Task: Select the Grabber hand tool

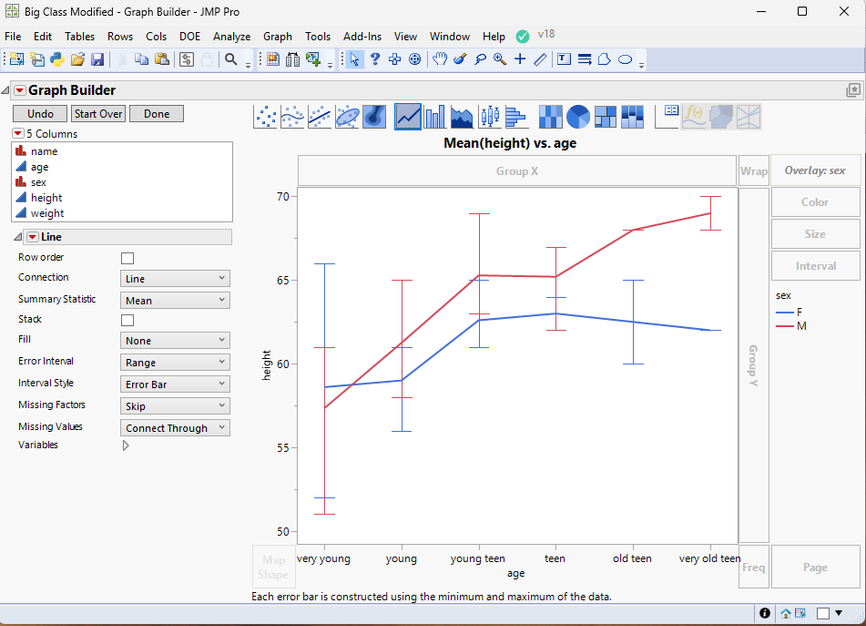Action: click(440, 59)
